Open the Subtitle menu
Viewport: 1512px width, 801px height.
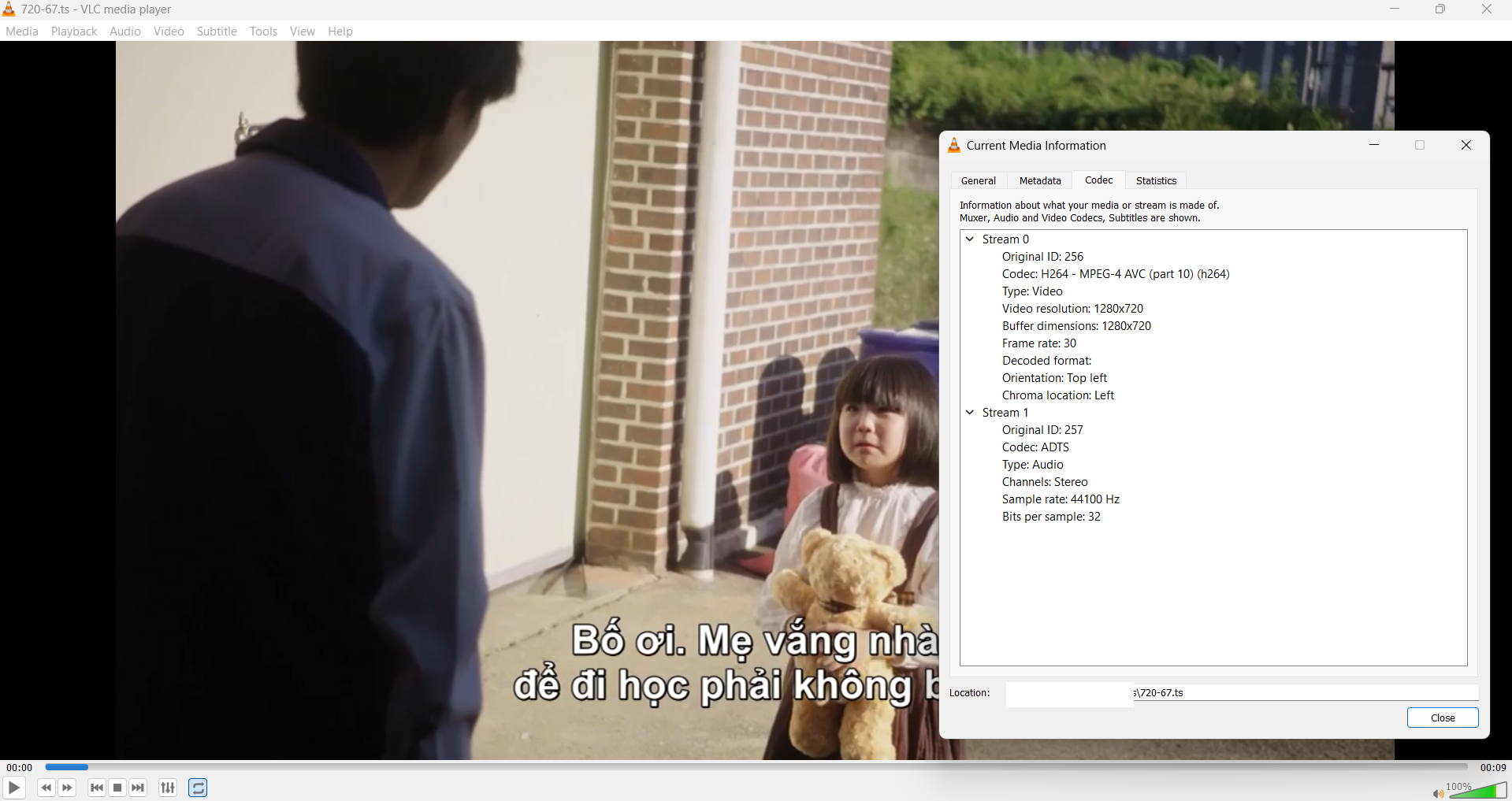click(217, 32)
